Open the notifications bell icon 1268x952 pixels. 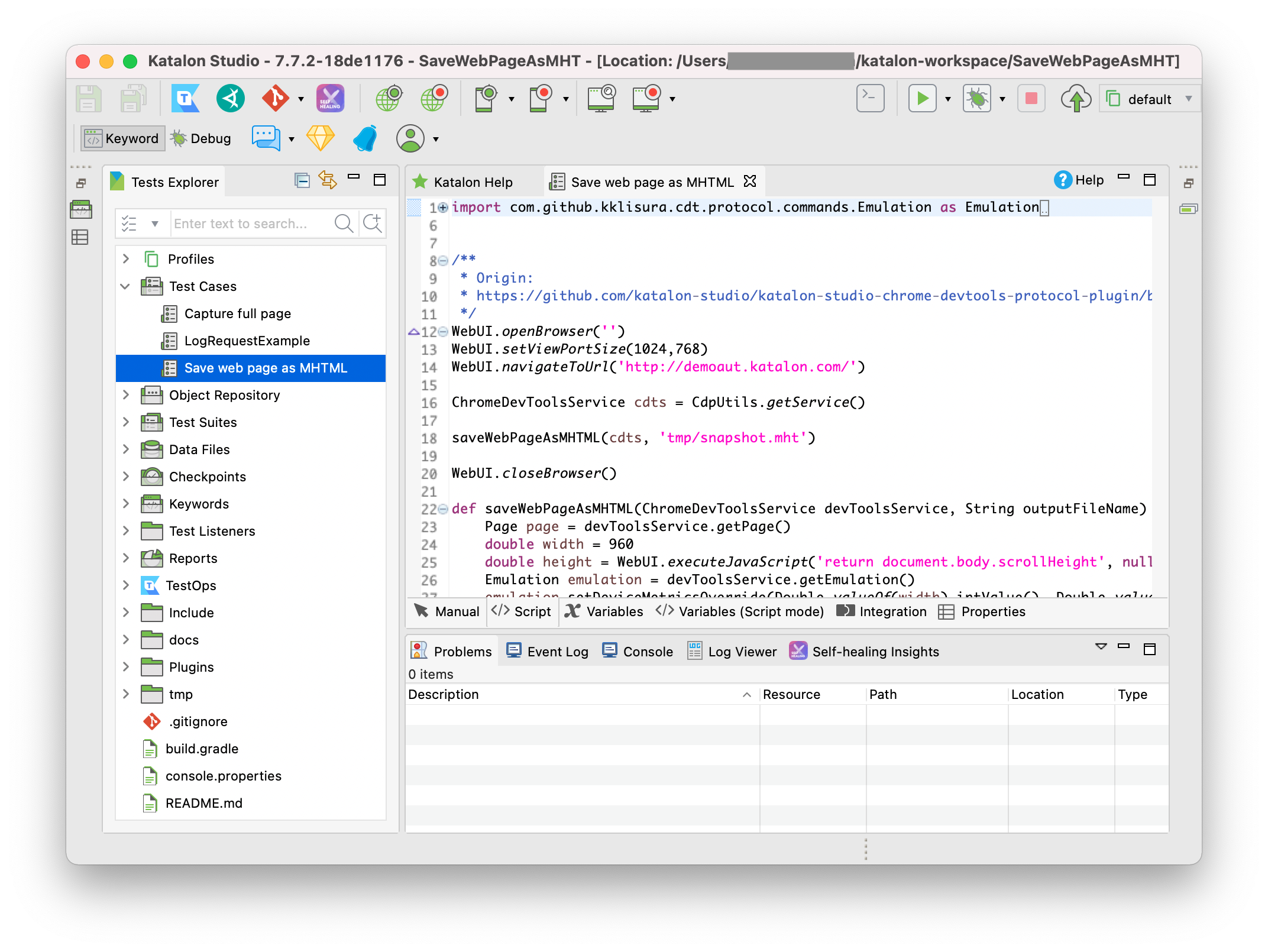(364, 138)
